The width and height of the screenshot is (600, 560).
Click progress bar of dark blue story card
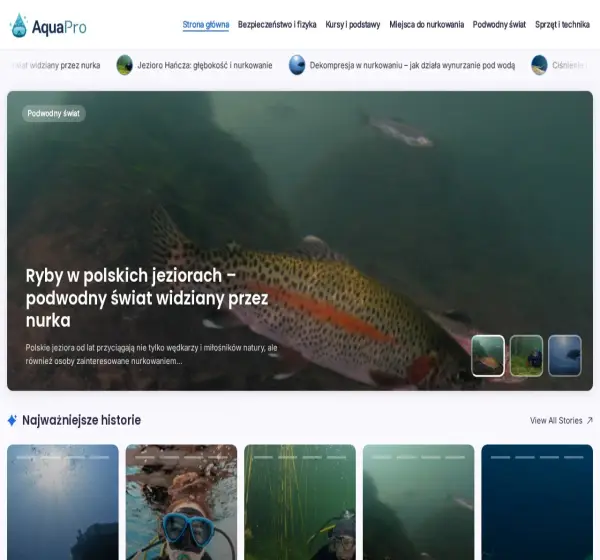pos(537,457)
